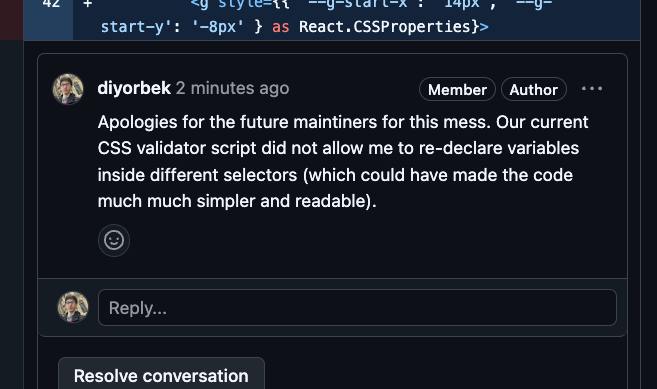657x389 pixels.
Task: Focus the Reply... text field
Action: click(x=357, y=308)
